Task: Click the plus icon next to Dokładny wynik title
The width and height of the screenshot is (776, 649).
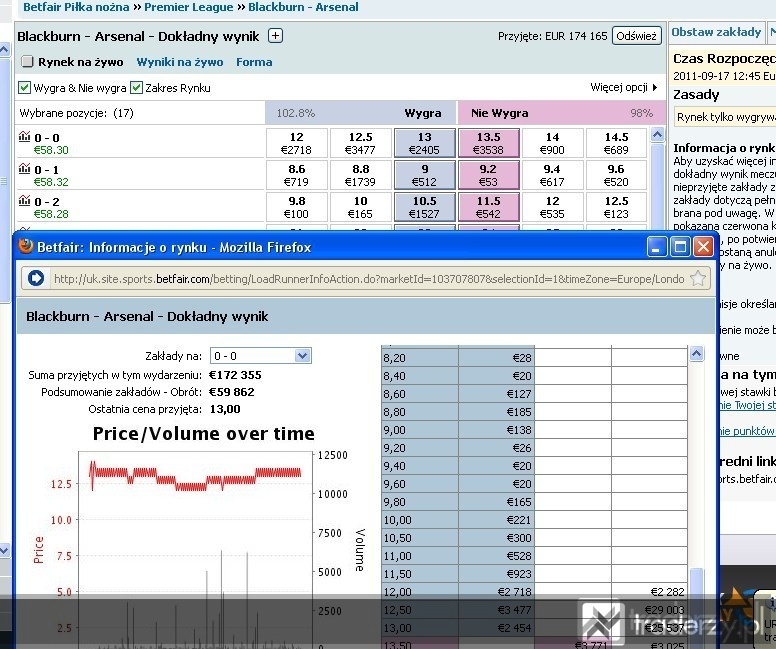Action: [275, 36]
